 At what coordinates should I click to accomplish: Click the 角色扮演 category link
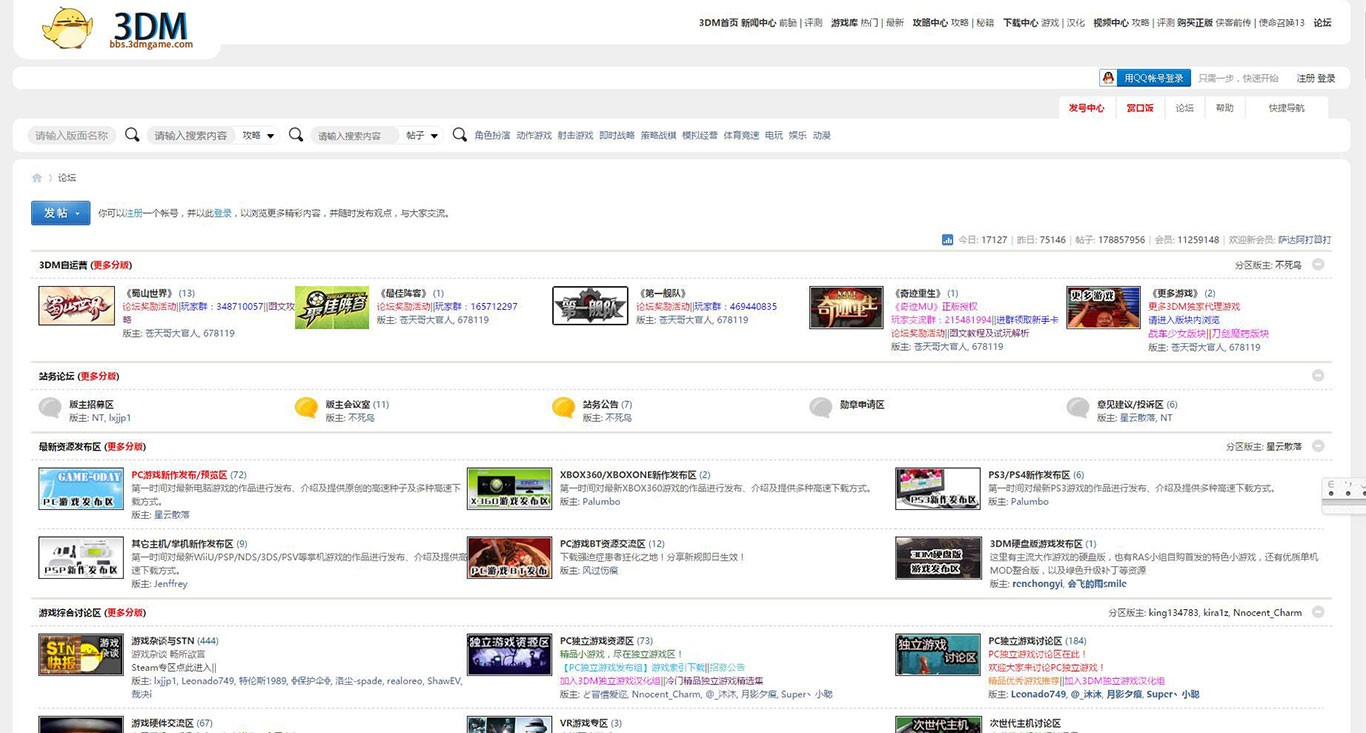coord(492,135)
